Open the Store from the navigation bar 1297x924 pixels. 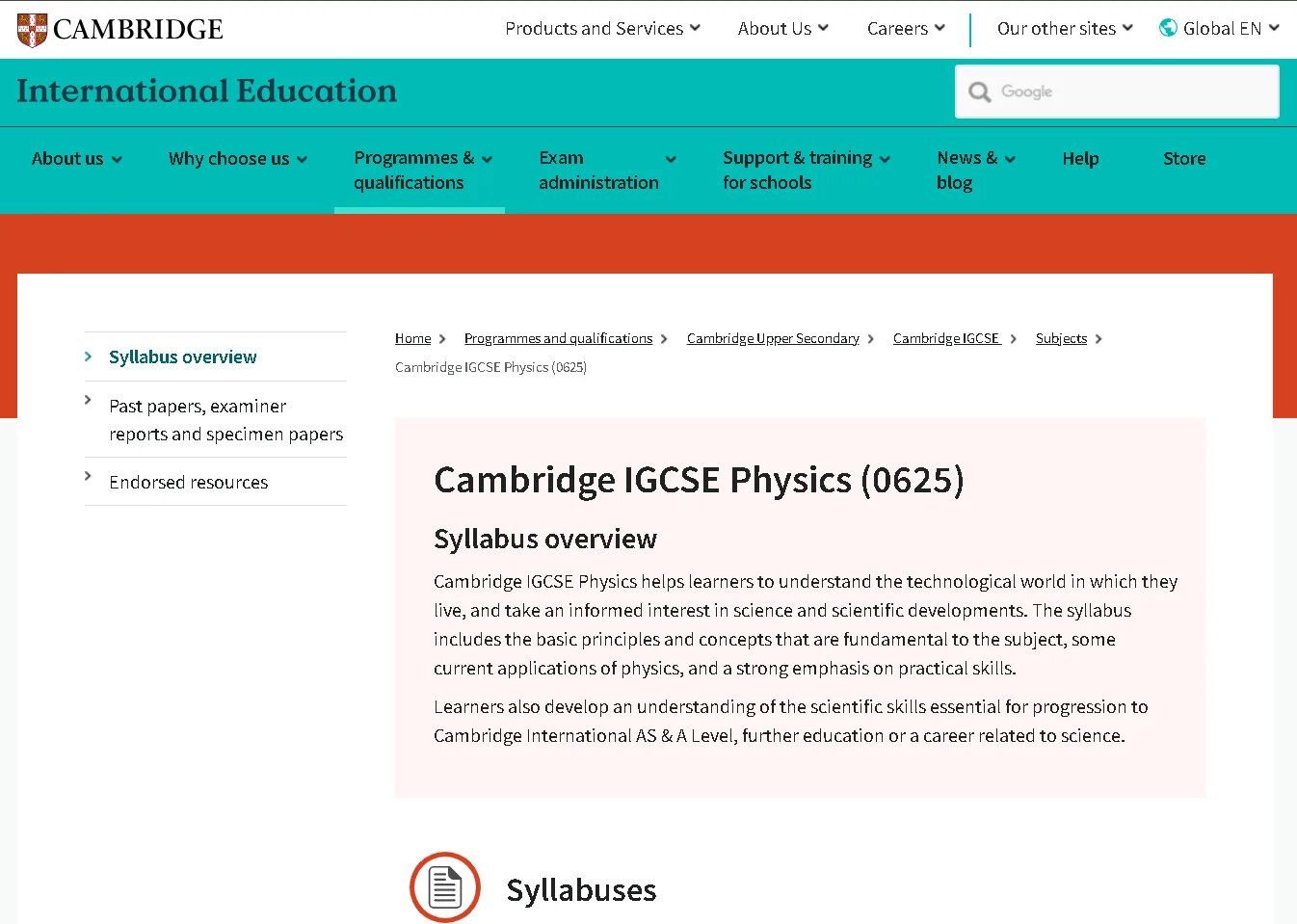click(1184, 158)
